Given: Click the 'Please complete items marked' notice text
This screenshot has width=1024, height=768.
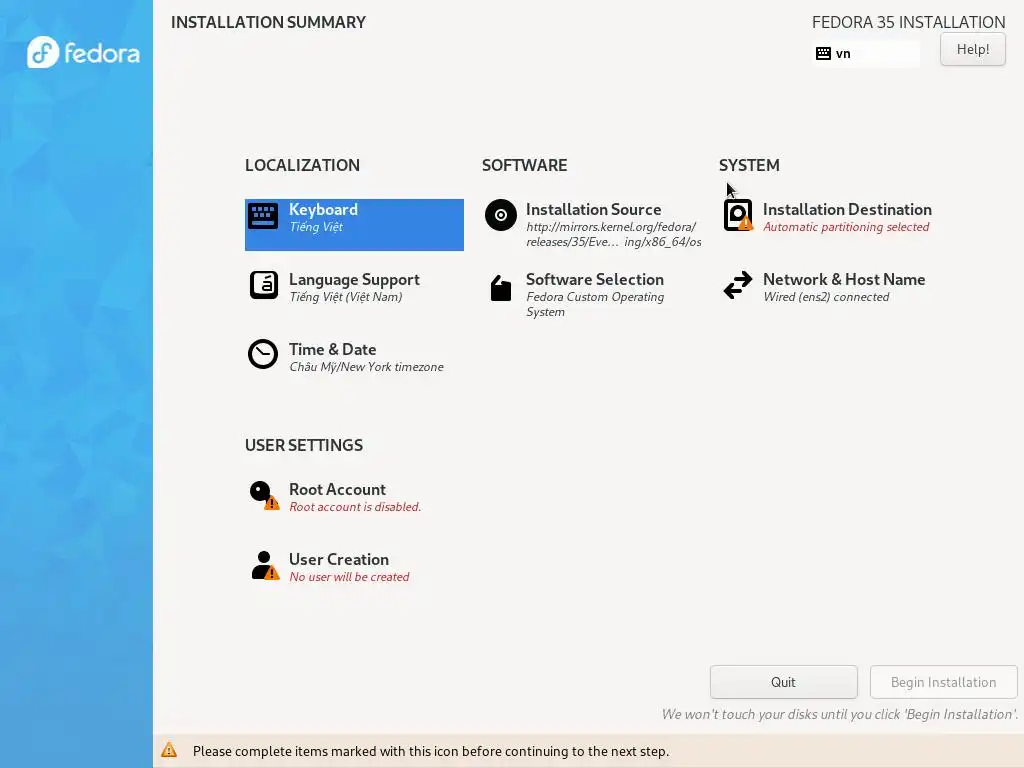Looking at the screenshot, I should [431, 751].
